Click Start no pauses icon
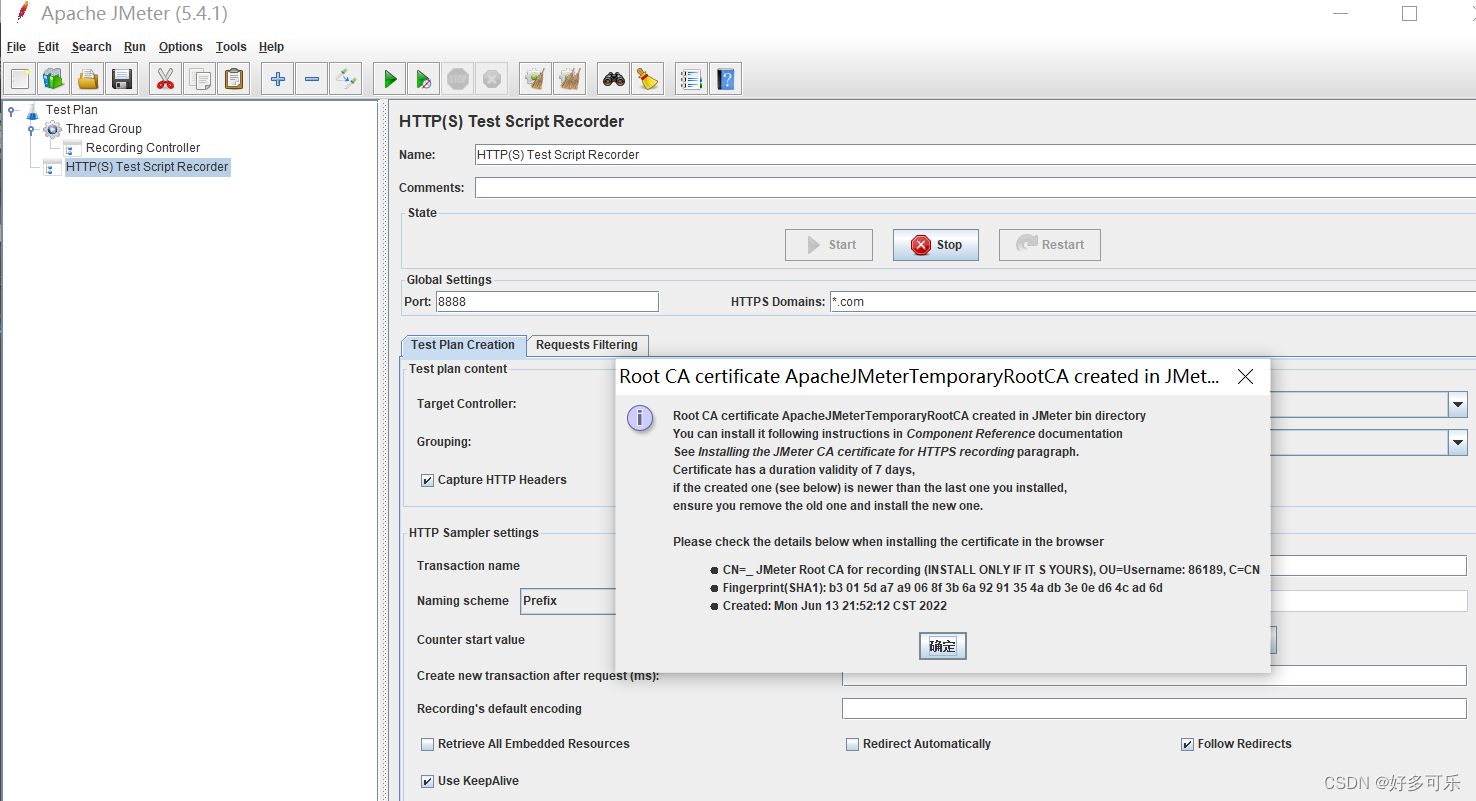This screenshot has width=1476, height=801. tap(424, 79)
